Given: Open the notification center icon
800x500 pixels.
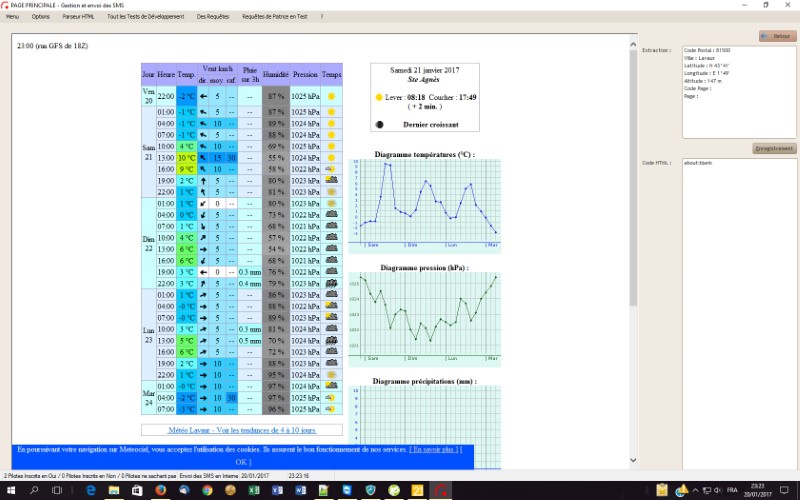Looking at the screenshot, I should click(x=784, y=490).
